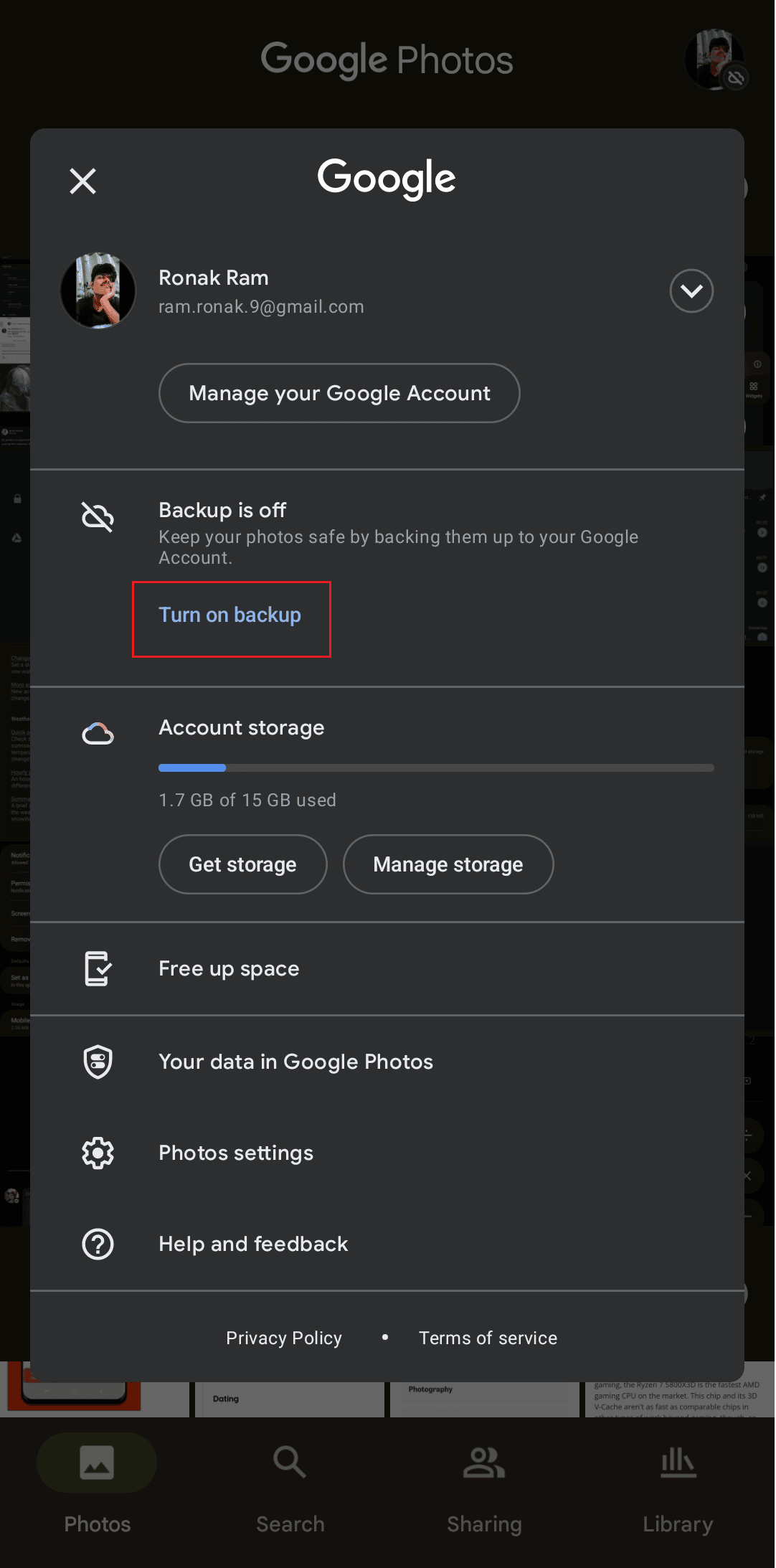Click Manage storage button
This screenshot has width=776, height=1568.
click(x=448, y=864)
